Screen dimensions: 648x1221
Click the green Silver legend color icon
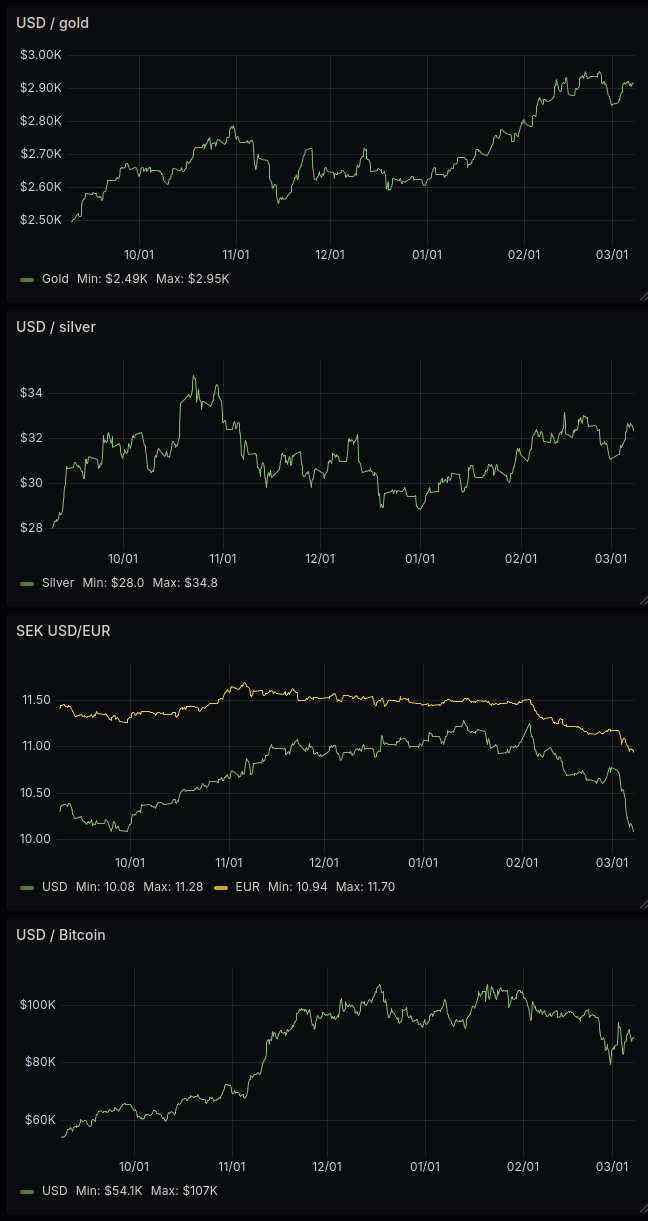[27, 583]
